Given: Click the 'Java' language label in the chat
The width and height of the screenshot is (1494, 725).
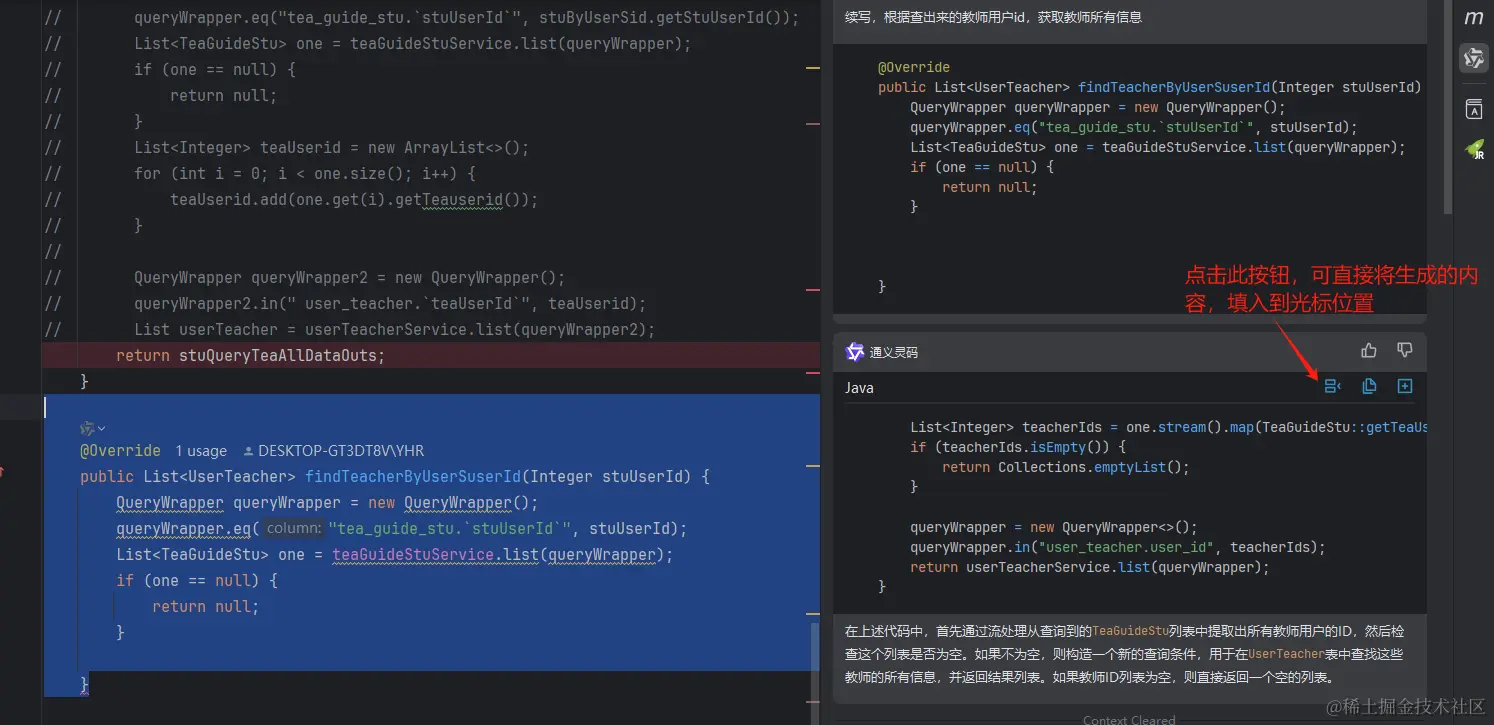Looking at the screenshot, I should click(859, 388).
